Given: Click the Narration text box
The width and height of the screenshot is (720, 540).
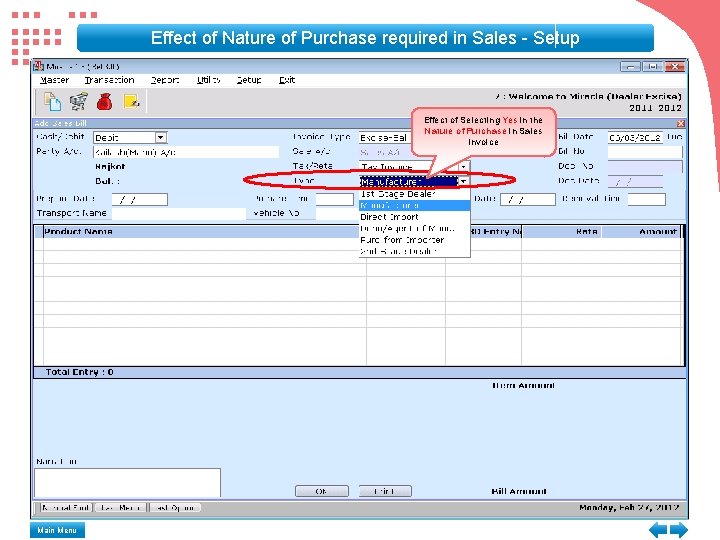Looking at the screenshot, I should tap(128, 483).
